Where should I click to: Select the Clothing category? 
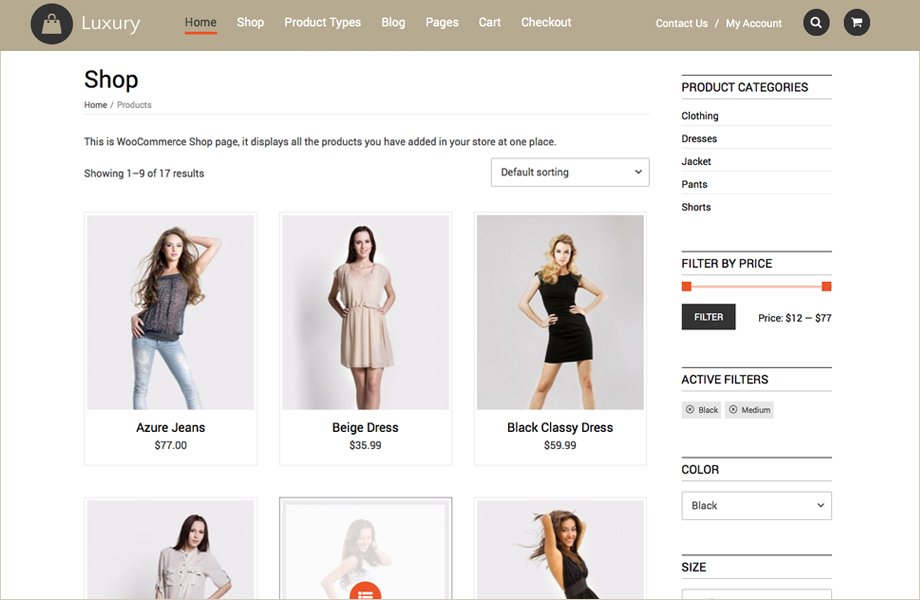coord(699,116)
